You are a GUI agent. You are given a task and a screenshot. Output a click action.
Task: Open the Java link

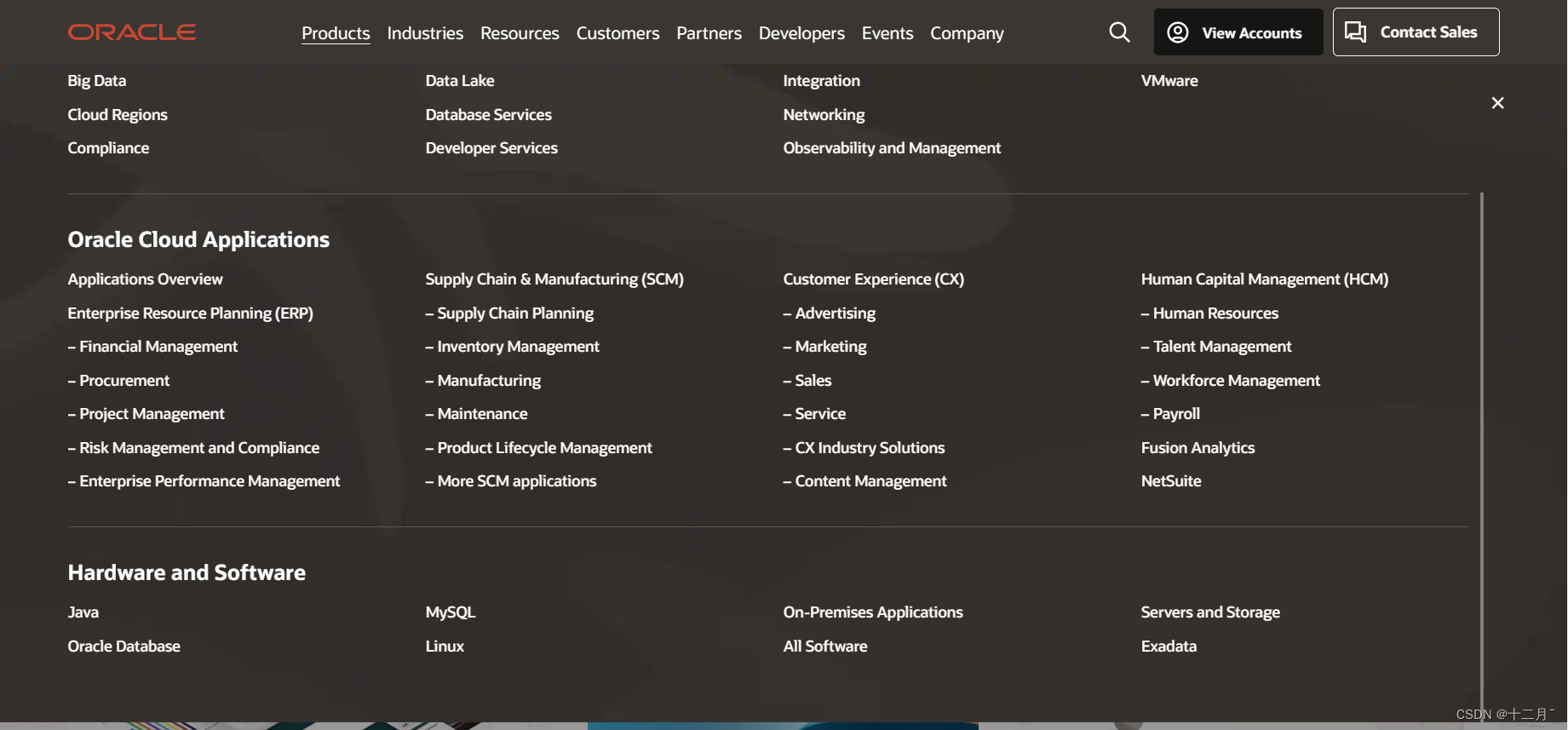pyautogui.click(x=83, y=612)
